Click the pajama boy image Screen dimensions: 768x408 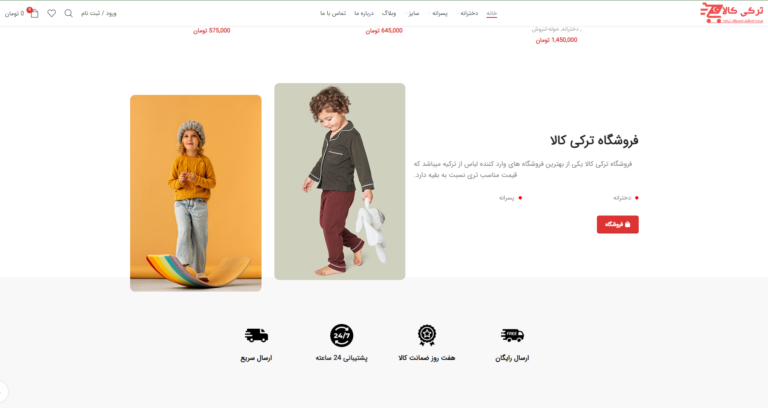(339, 181)
